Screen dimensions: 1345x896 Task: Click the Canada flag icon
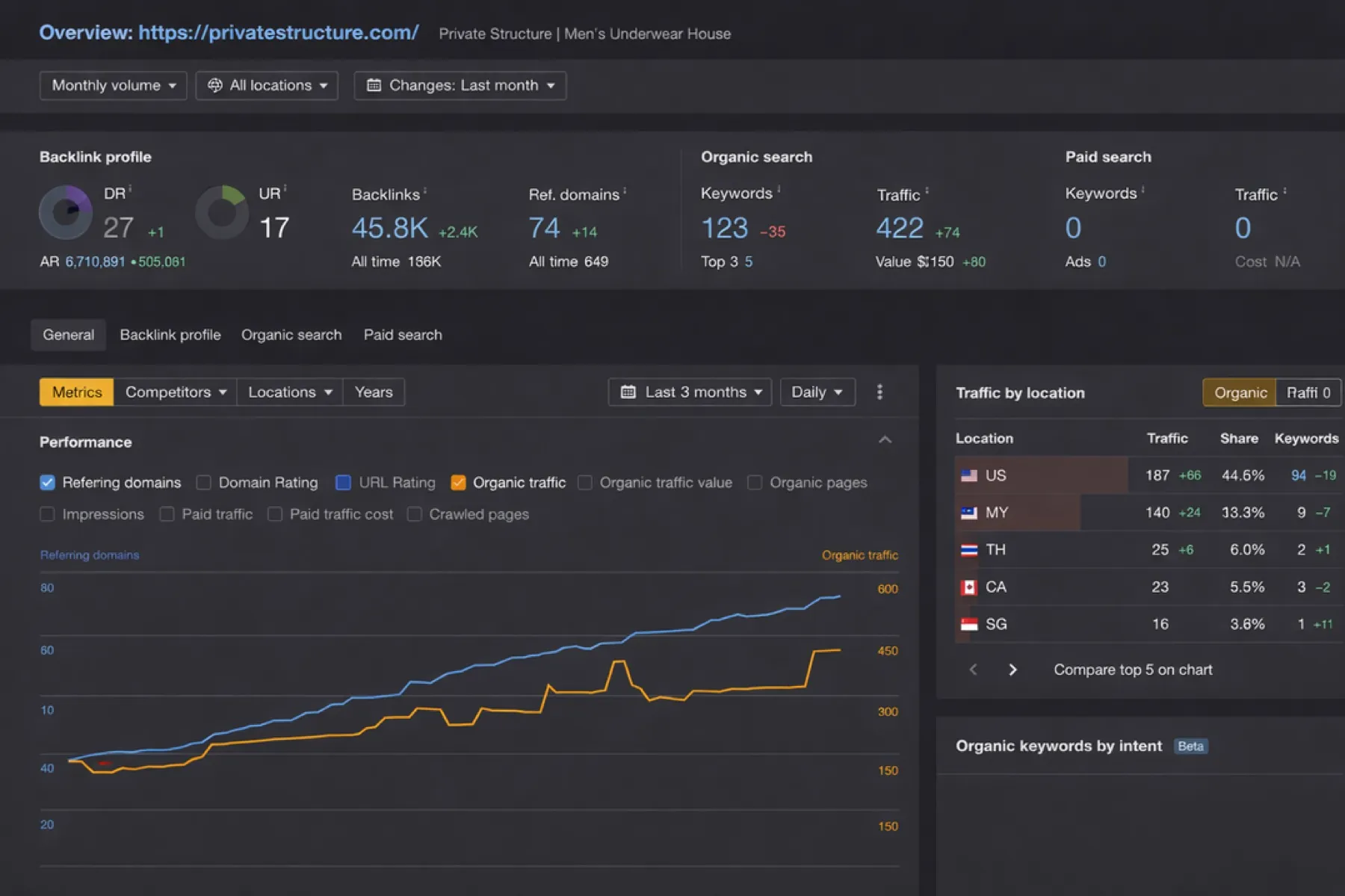tap(969, 587)
